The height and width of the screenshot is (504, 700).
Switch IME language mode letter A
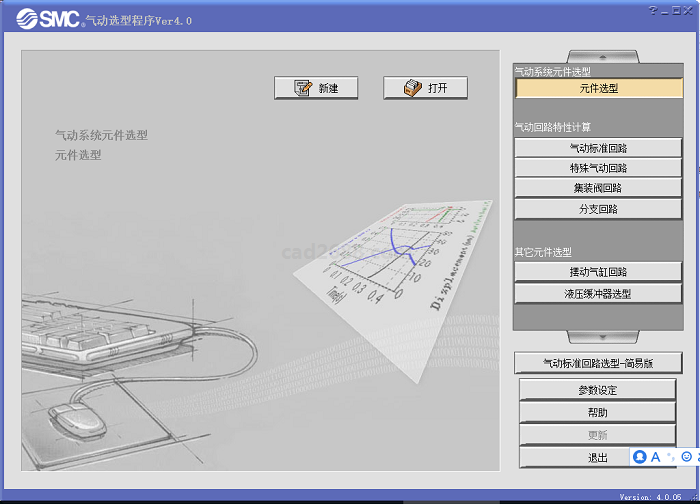click(656, 456)
